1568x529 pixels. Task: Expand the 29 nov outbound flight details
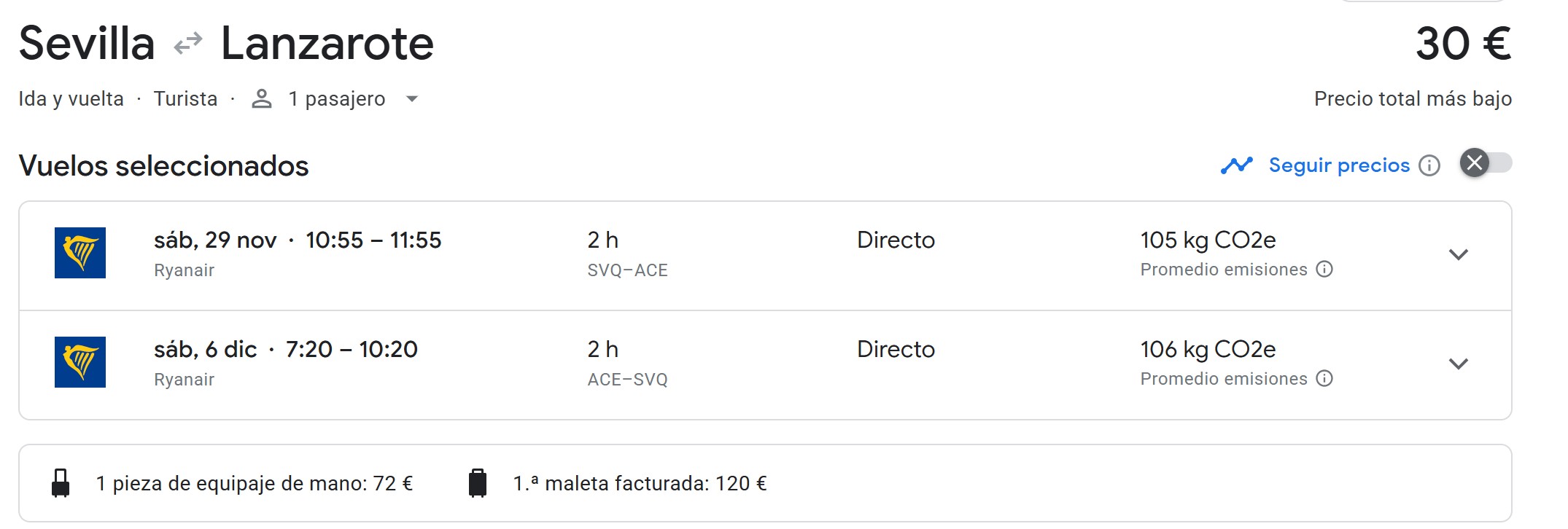click(x=1458, y=254)
